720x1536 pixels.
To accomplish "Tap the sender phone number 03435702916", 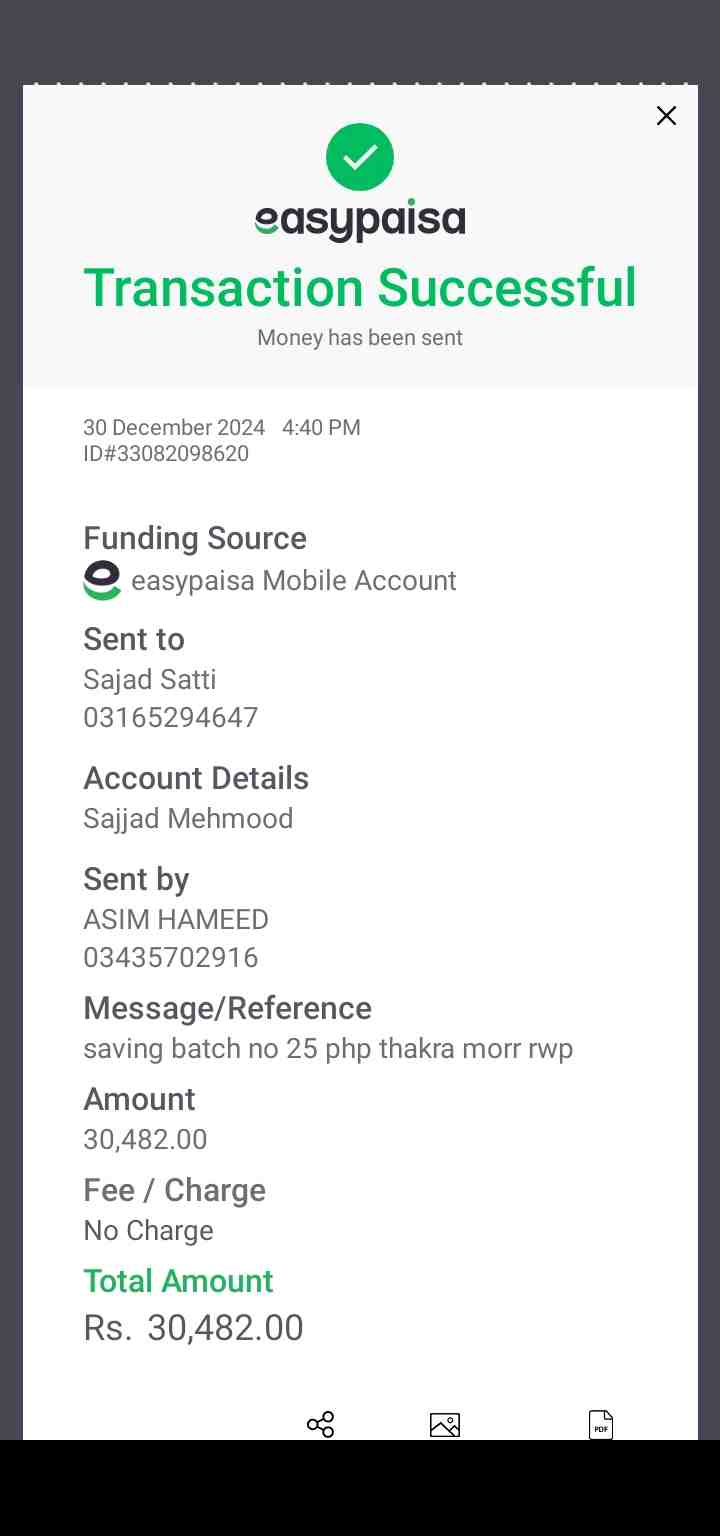I will point(171,958).
